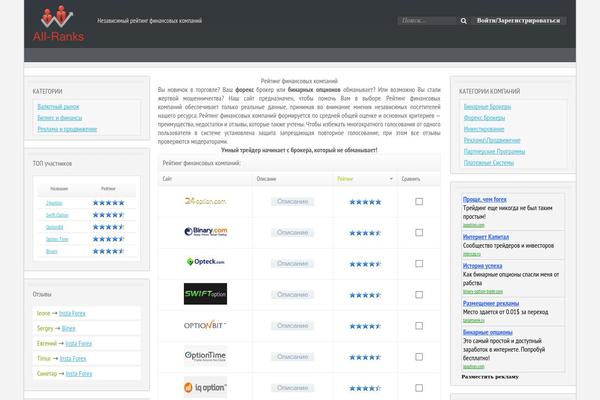600x400 pixels.
Task: Open the OptionTime logo
Action: click(x=205, y=356)
